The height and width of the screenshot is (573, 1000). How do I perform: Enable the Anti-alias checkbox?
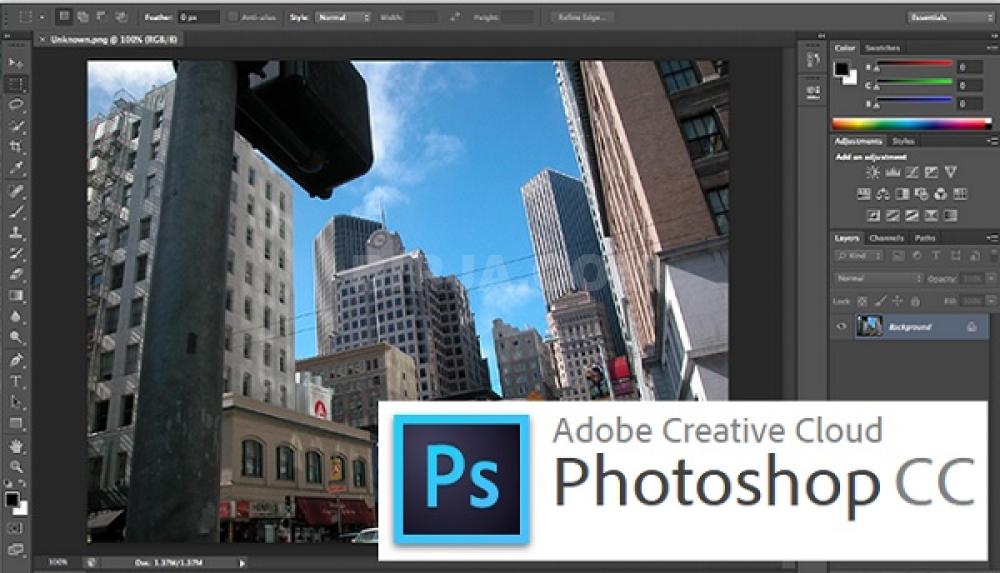233,17
